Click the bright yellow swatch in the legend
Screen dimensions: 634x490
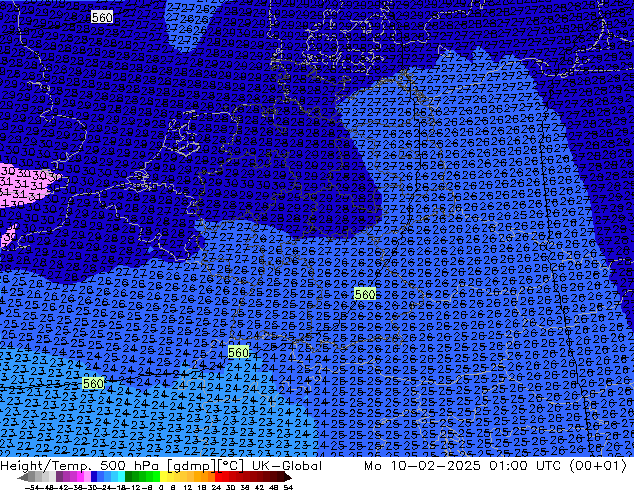pyautogui.click(x=163, y=478)
